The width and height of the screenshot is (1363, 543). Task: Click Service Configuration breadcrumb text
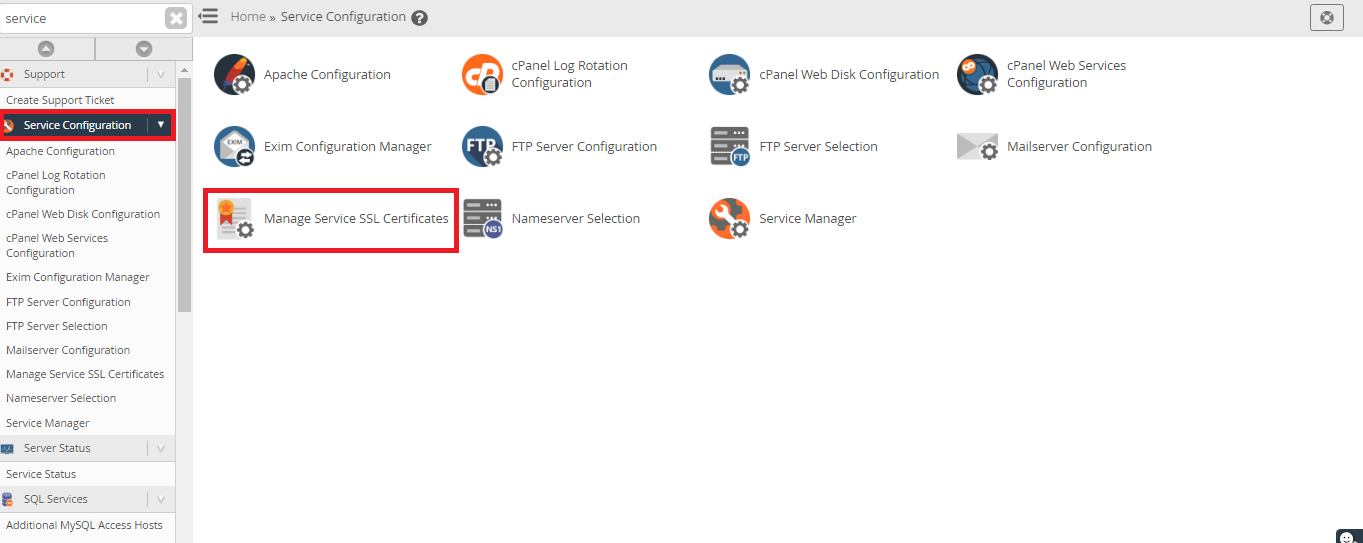coord(343,17)
